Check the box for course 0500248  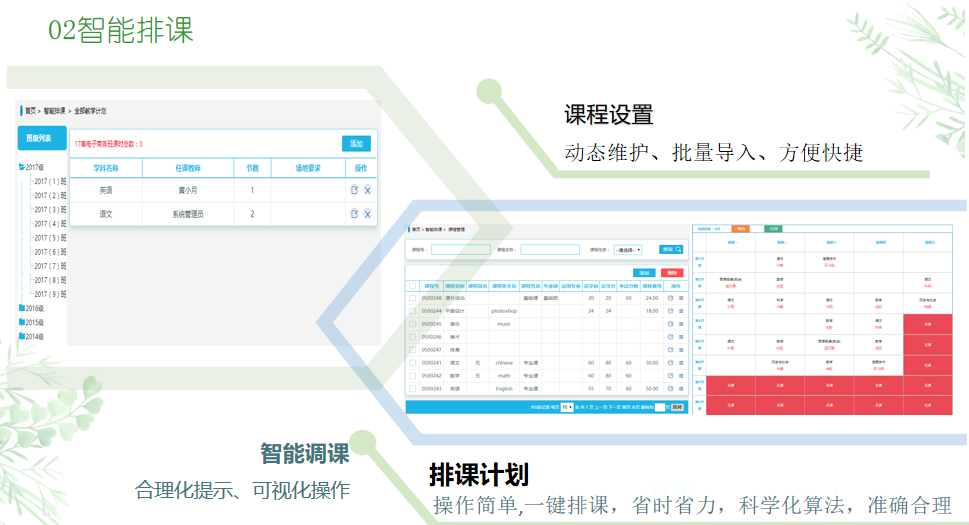412,298
